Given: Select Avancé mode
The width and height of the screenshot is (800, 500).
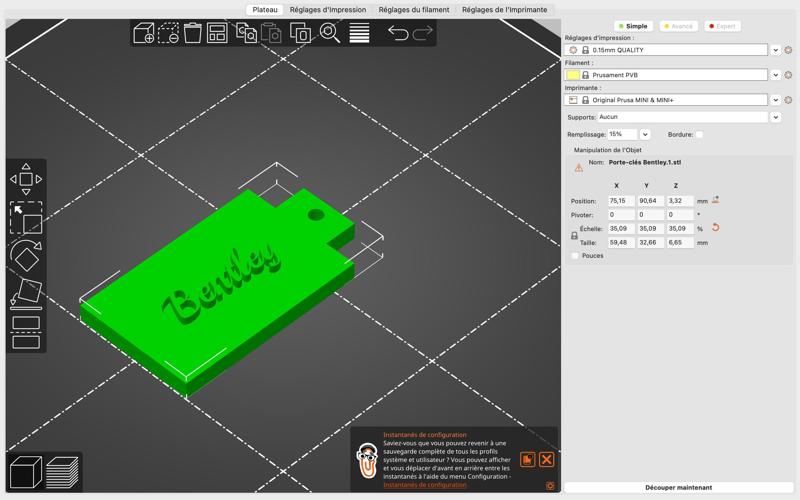Looking at the screenshot, I should point(678,26).
